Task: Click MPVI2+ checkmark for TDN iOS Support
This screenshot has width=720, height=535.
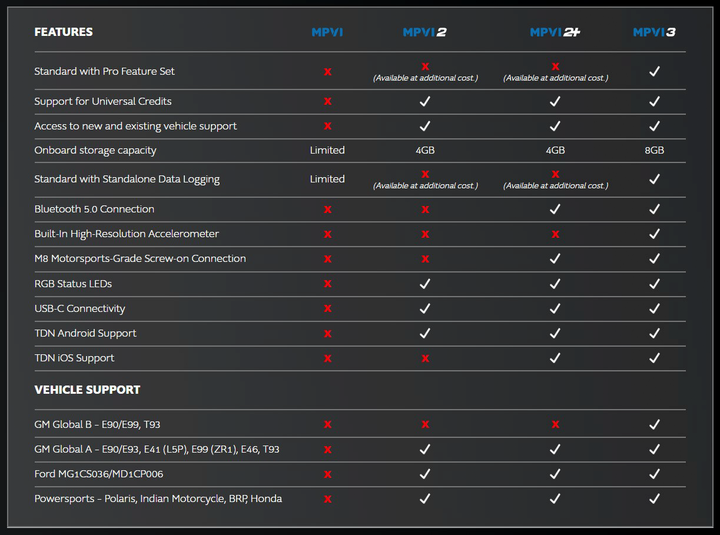Action: coord(555,358)
